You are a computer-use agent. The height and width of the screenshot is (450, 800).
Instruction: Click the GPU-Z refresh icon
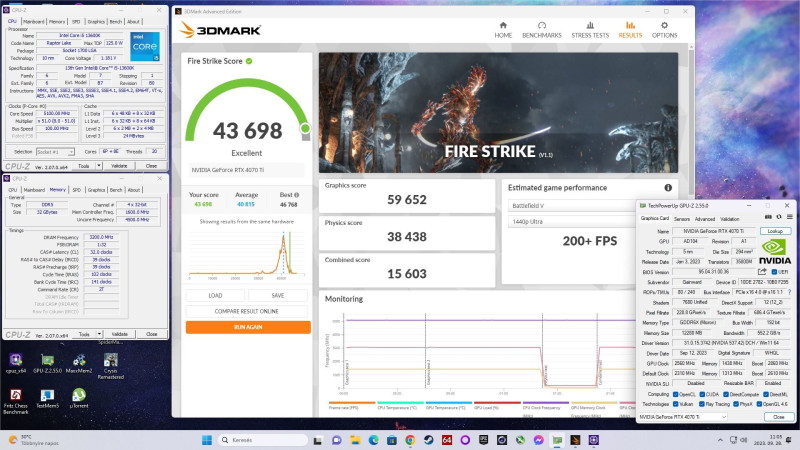pyautogui.click(x=779, y=217)
